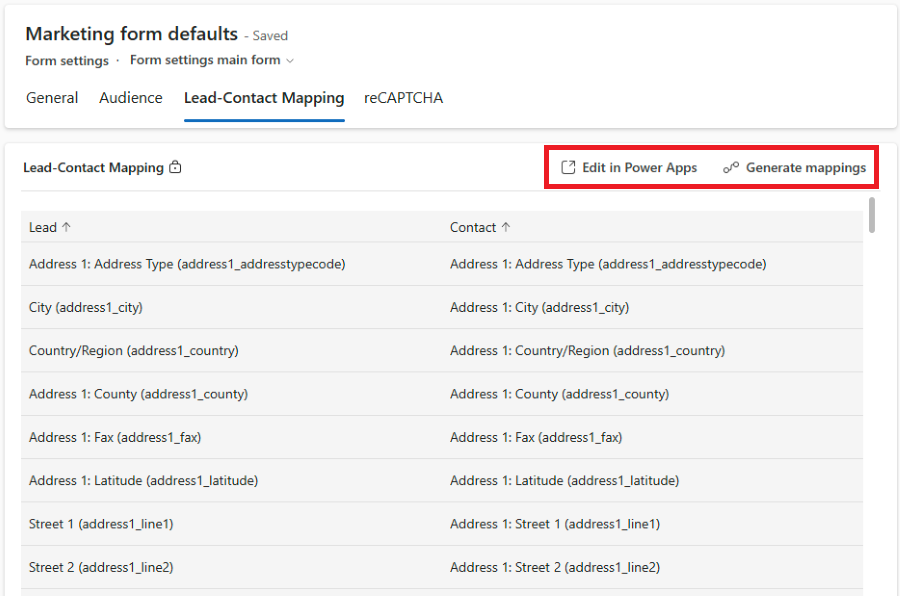Click the sort arrow next to Contact
Image resolution: width=900 pixels, height=596 pixels.
pos(506,227)
